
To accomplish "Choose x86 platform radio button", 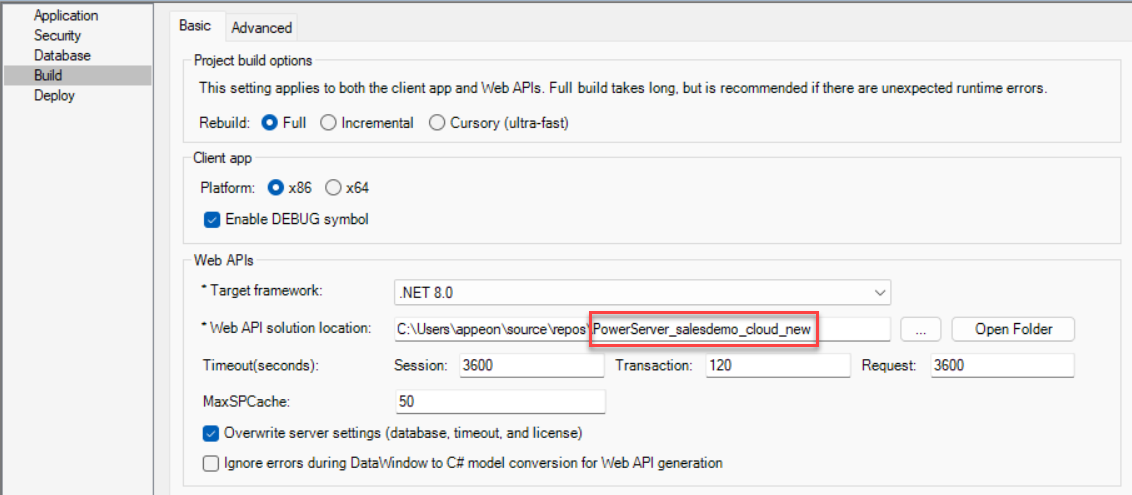I will 275,188.
